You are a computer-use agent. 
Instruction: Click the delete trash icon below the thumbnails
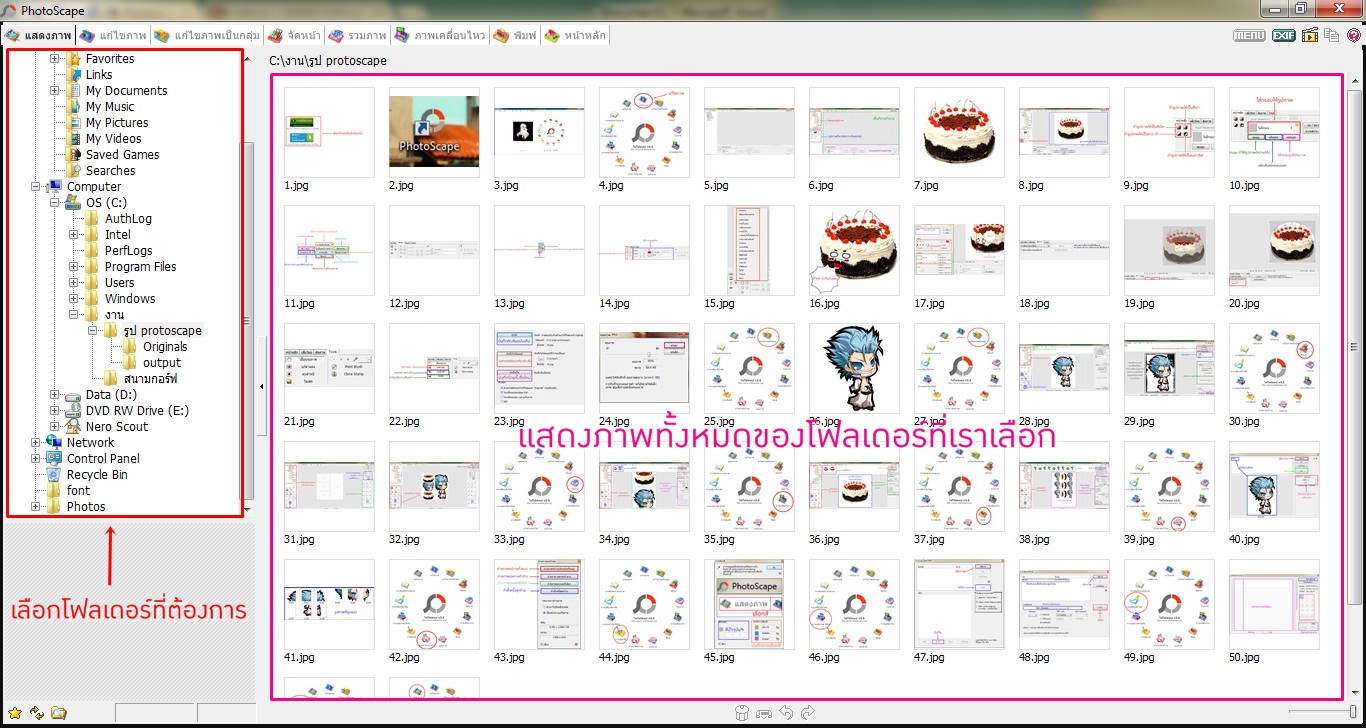pyautogui.click(x=741, y=713)
